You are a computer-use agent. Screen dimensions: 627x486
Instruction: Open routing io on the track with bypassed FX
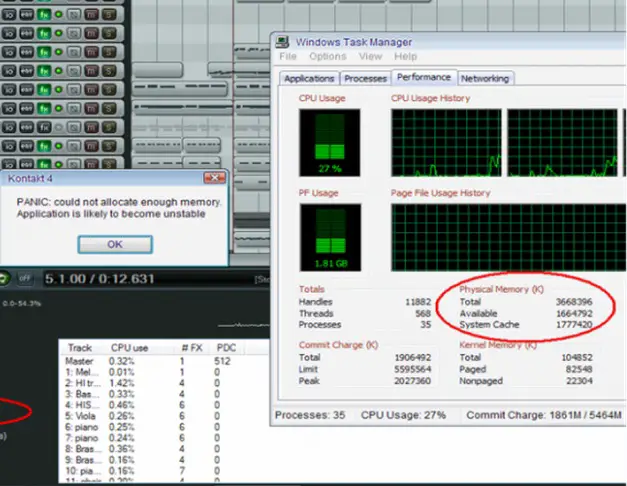point(9,127)
